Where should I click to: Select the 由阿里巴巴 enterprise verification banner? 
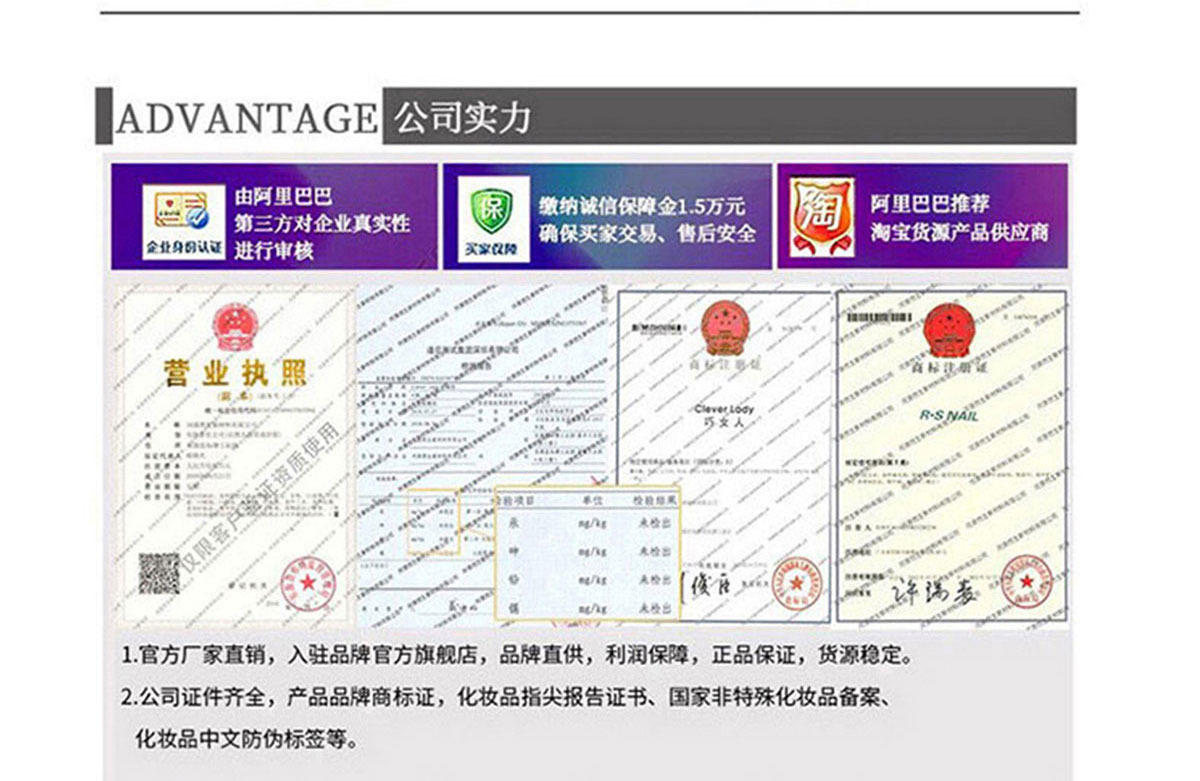pyautogui.click(x=274, y=217)
